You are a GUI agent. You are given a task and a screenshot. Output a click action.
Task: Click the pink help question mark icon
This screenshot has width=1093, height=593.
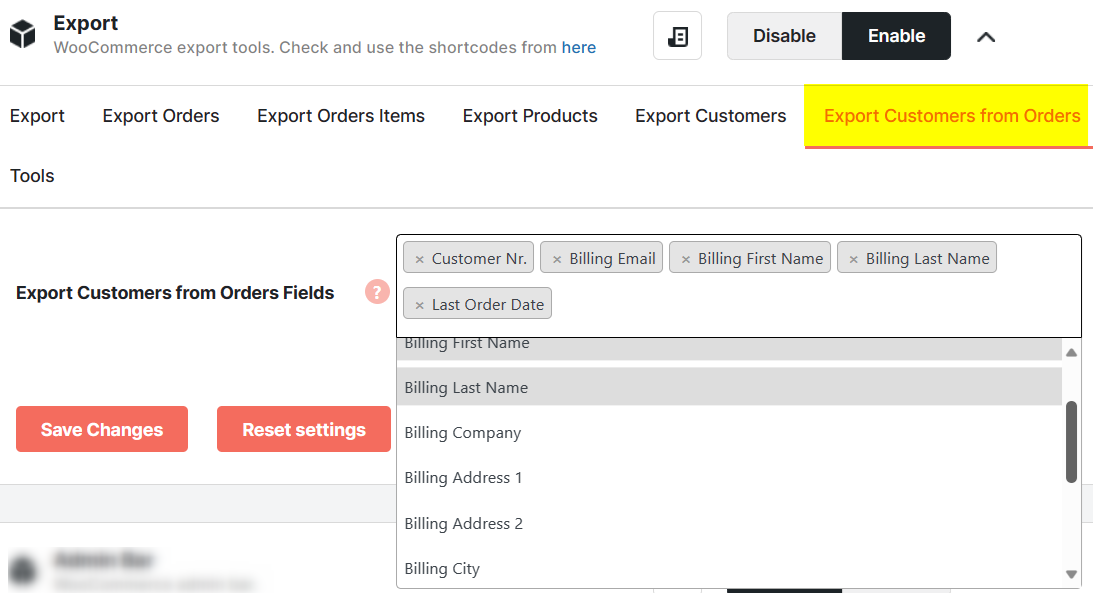tap(377, 292)
